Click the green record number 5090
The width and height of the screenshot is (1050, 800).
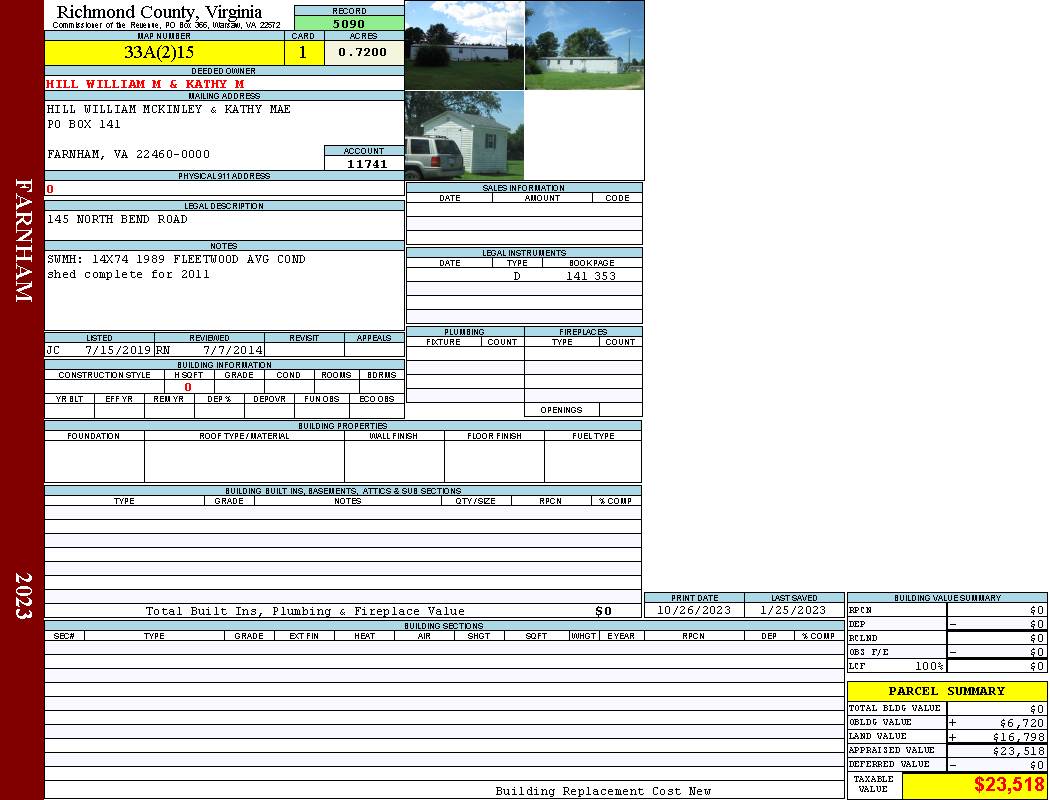click(349, 23)
